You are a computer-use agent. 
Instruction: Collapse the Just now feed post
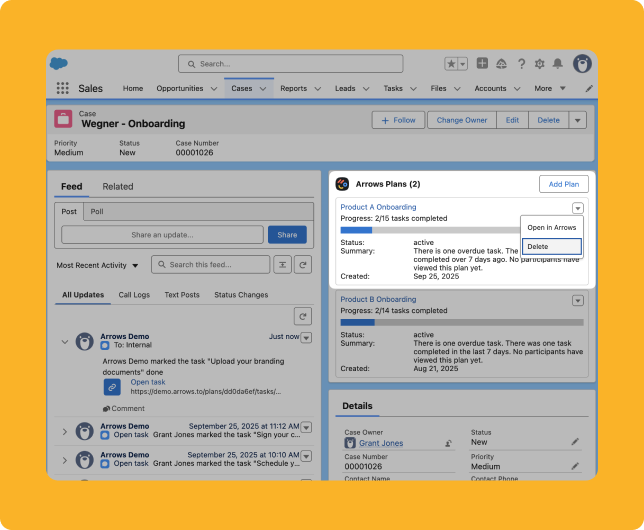pos(64,342)
